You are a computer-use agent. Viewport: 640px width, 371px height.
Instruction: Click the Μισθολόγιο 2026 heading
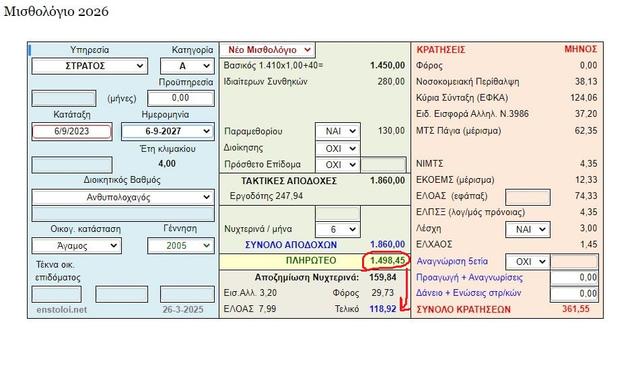click(56, 11)
